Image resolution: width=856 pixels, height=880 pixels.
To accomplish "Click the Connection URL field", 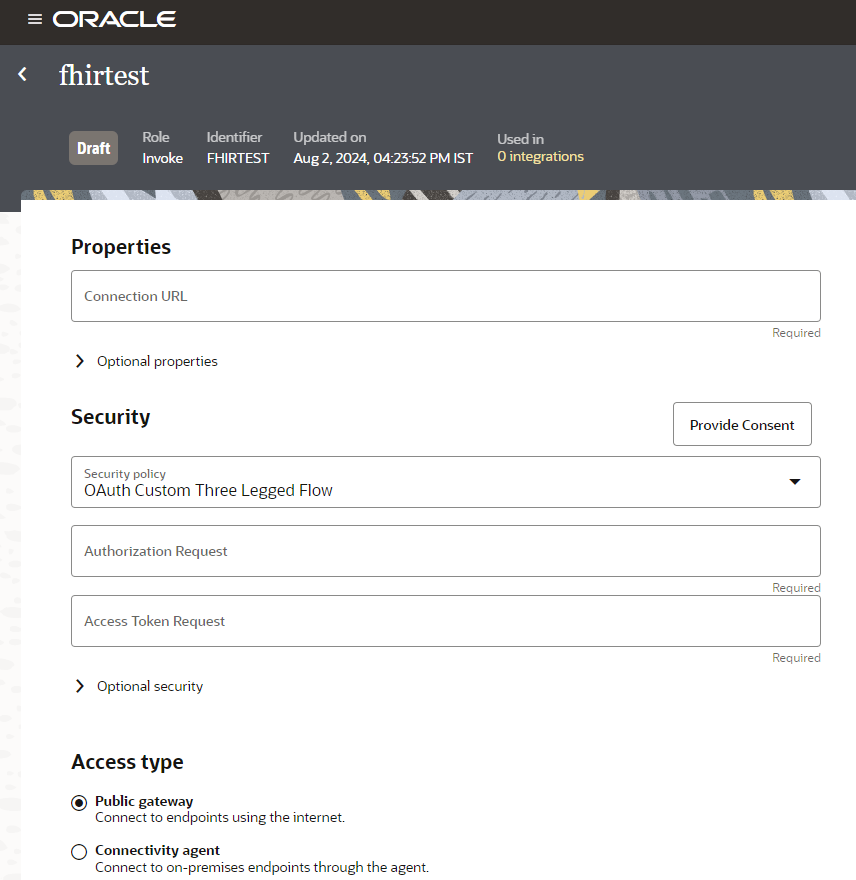I will click(446, 296).
